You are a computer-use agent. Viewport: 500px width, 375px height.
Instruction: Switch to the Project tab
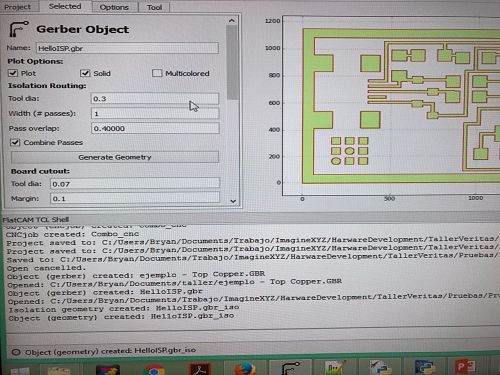point(17,7)
